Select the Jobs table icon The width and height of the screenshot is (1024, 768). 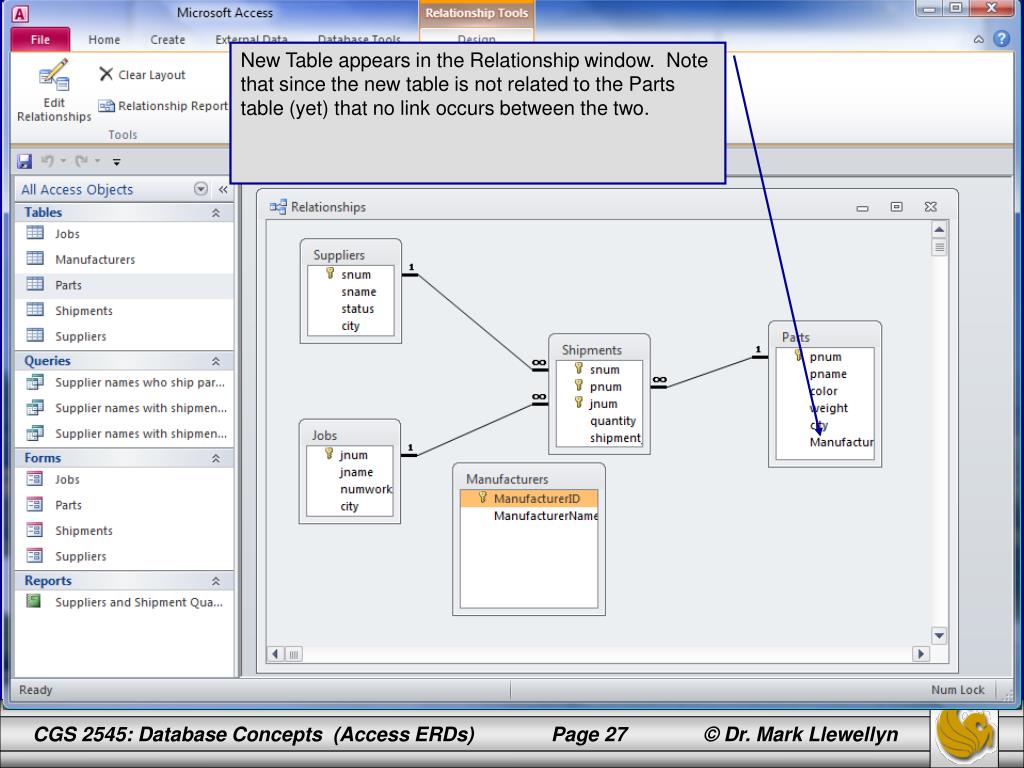35,233
